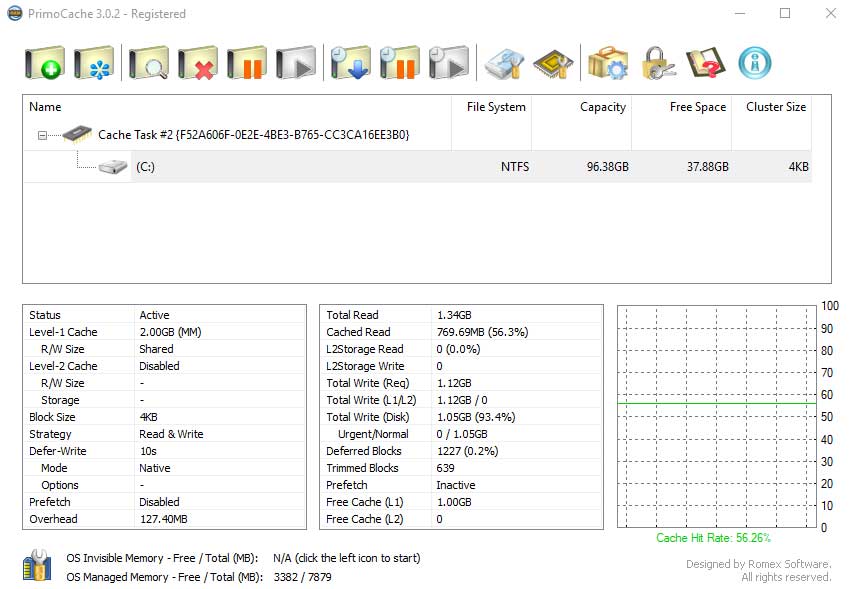
Task: Click the drive icon with red X
Action: [x=198, y=62]
